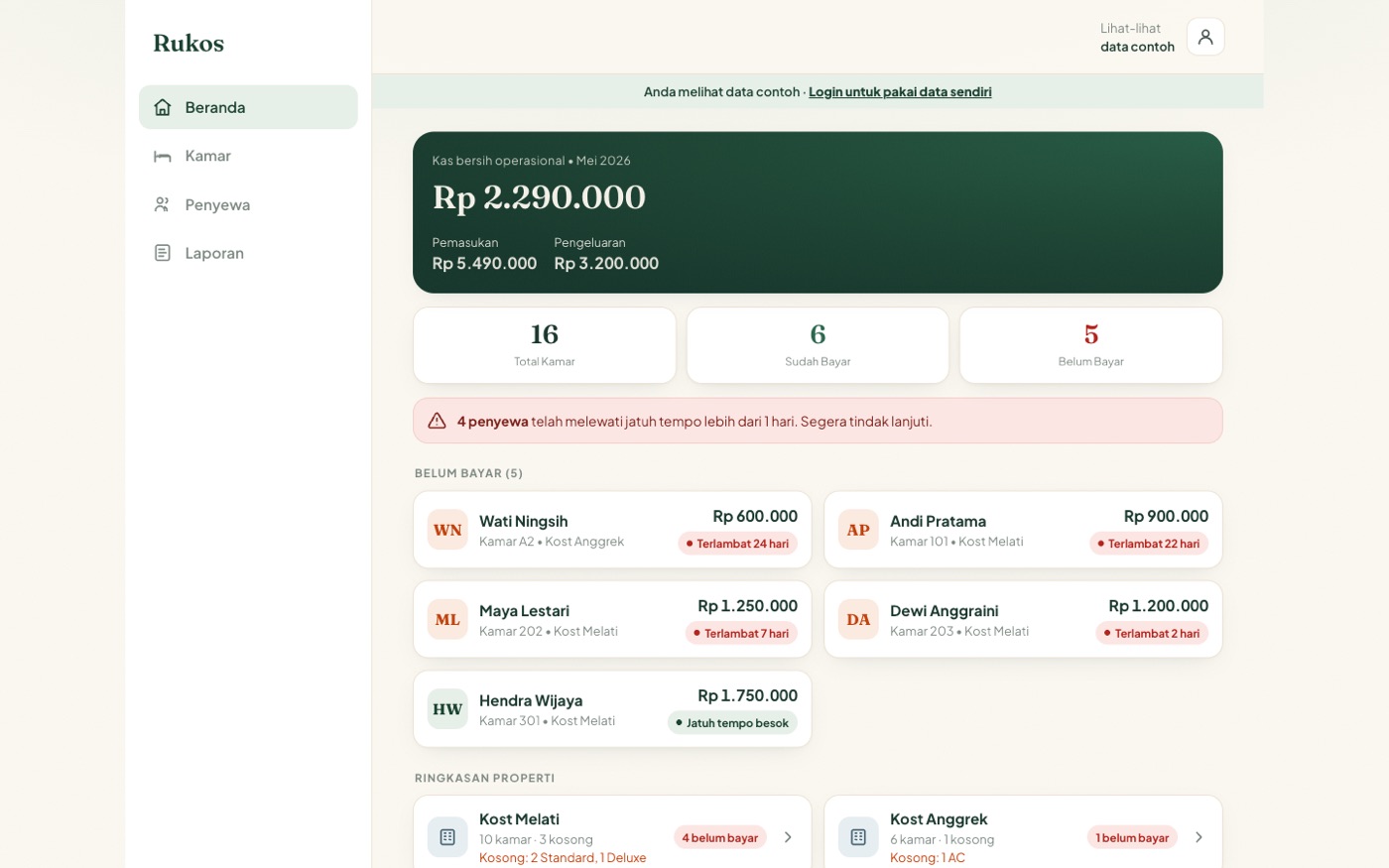Open the Total Kamar 16 card

tap(545, 345)
